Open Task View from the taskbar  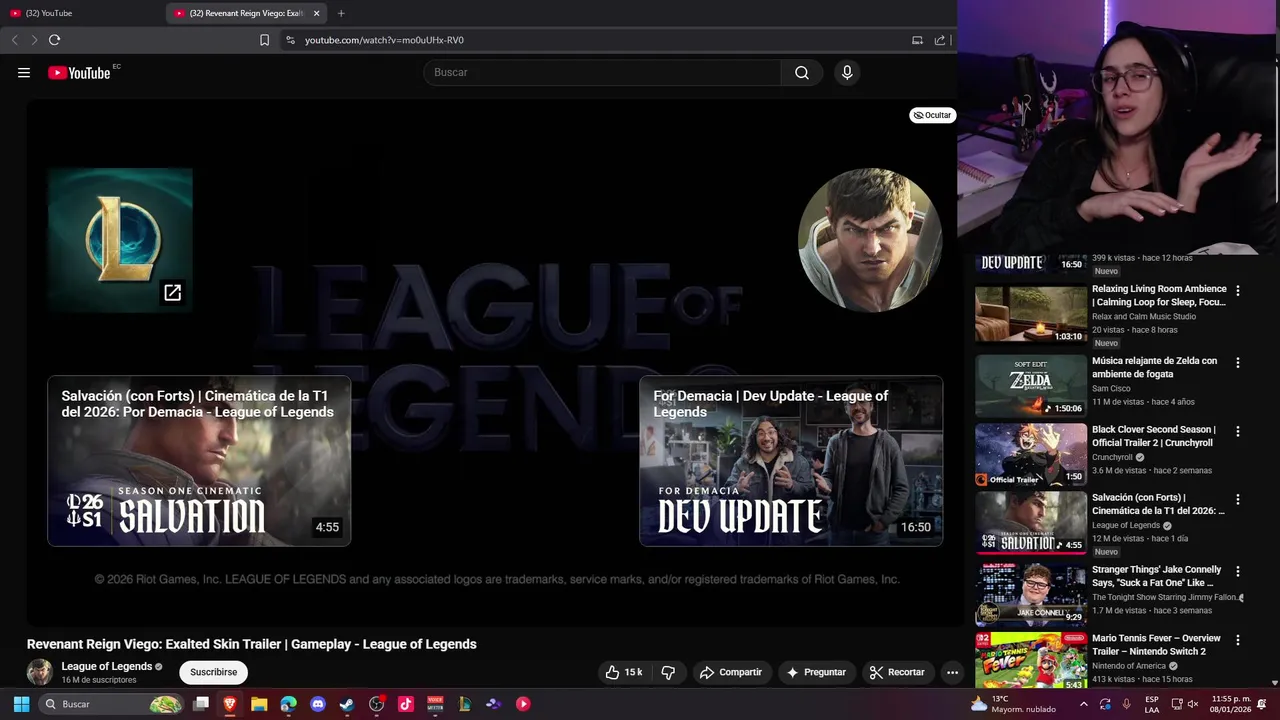coord(201,704)
